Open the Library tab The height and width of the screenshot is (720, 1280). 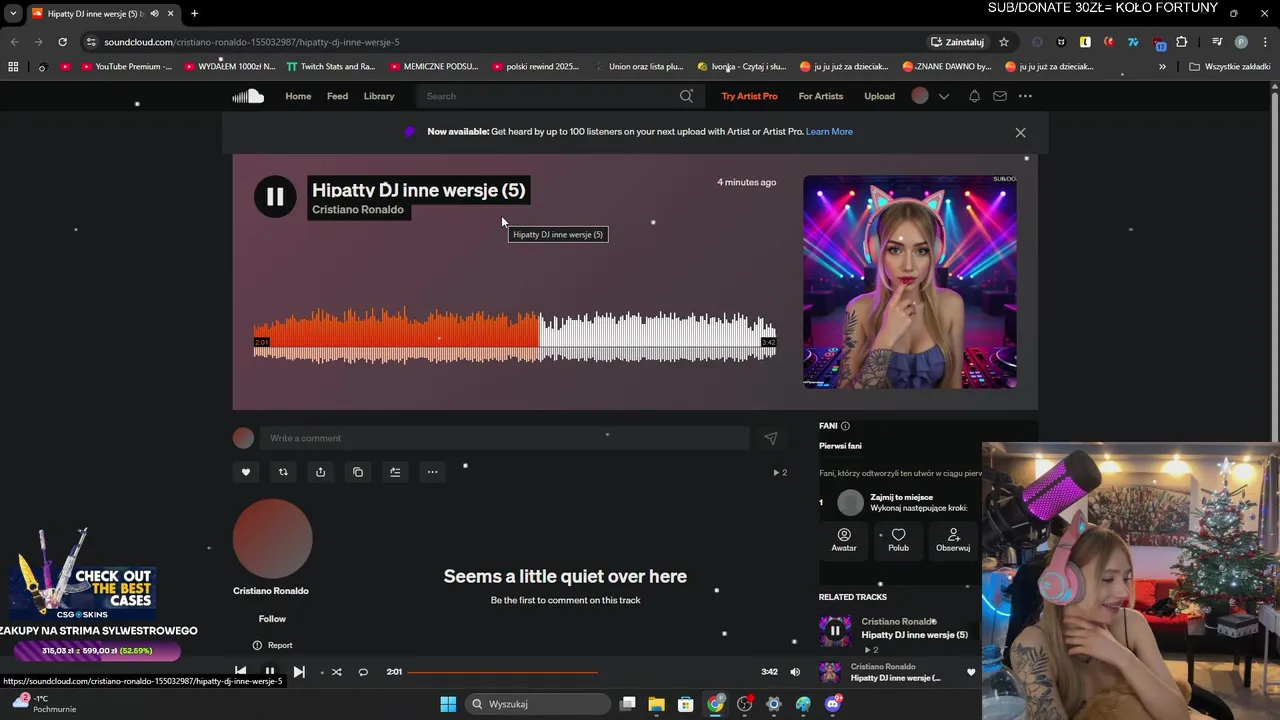(x=379, y=96)
